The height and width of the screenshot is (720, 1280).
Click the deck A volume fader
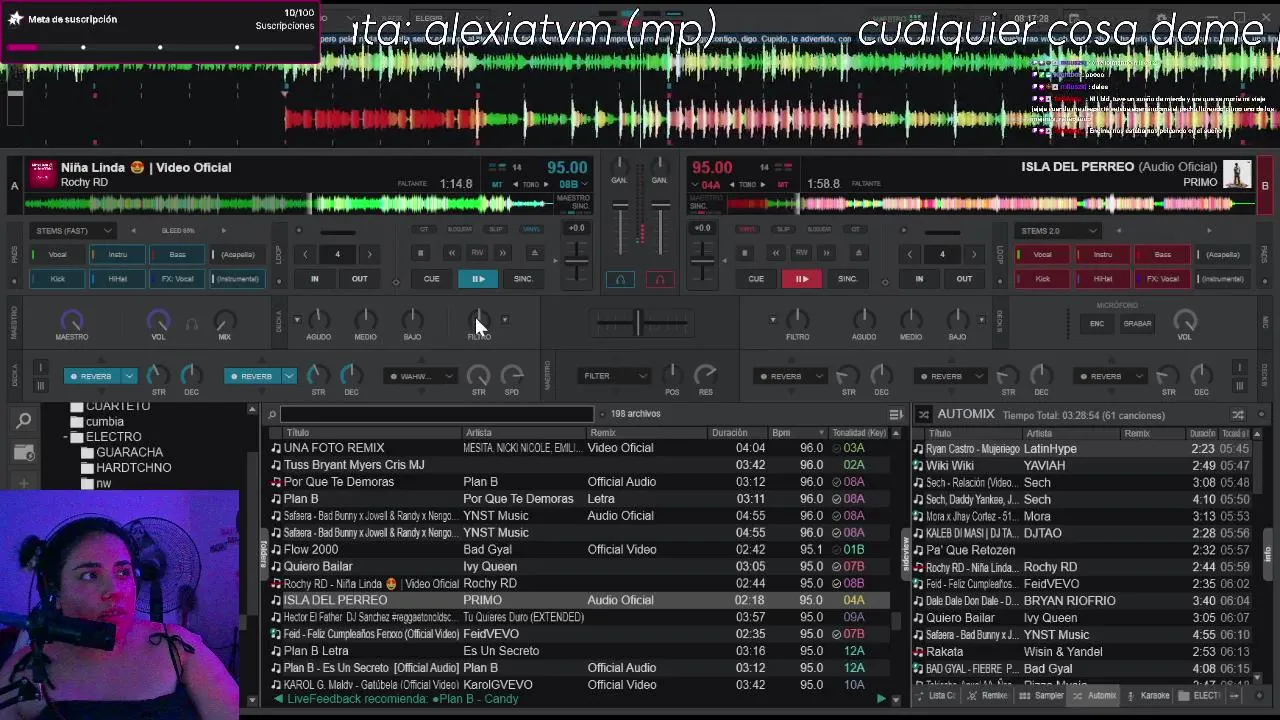pos(620,228)
